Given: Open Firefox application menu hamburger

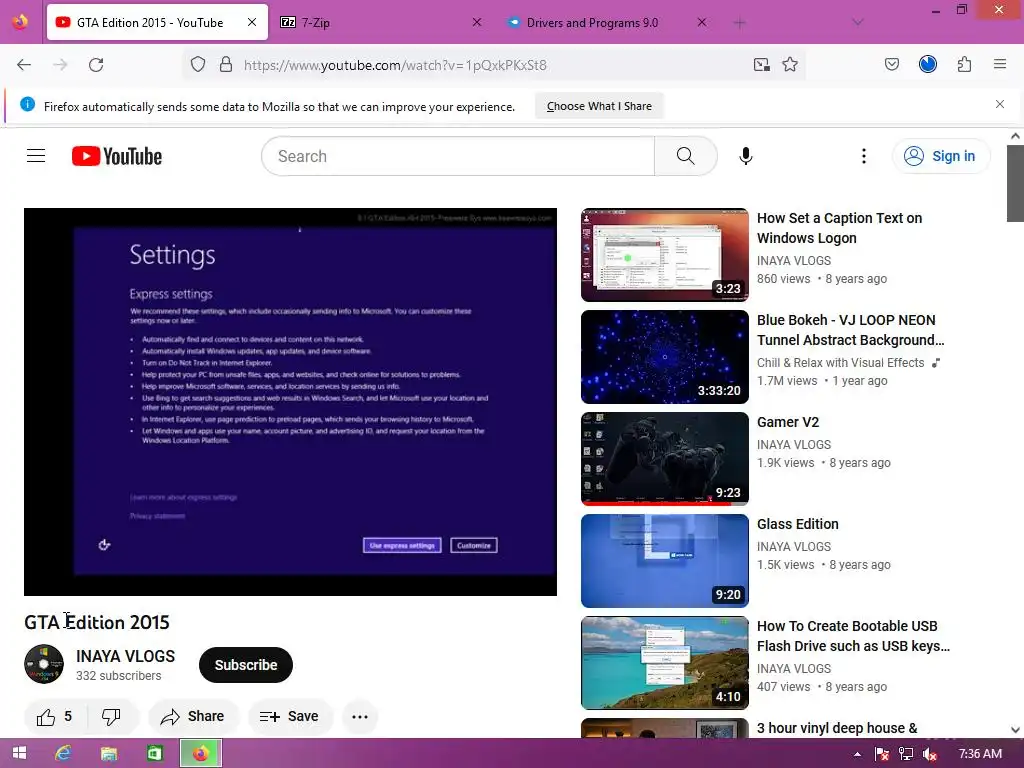Looking at the screenshot, I should 1000,64.
